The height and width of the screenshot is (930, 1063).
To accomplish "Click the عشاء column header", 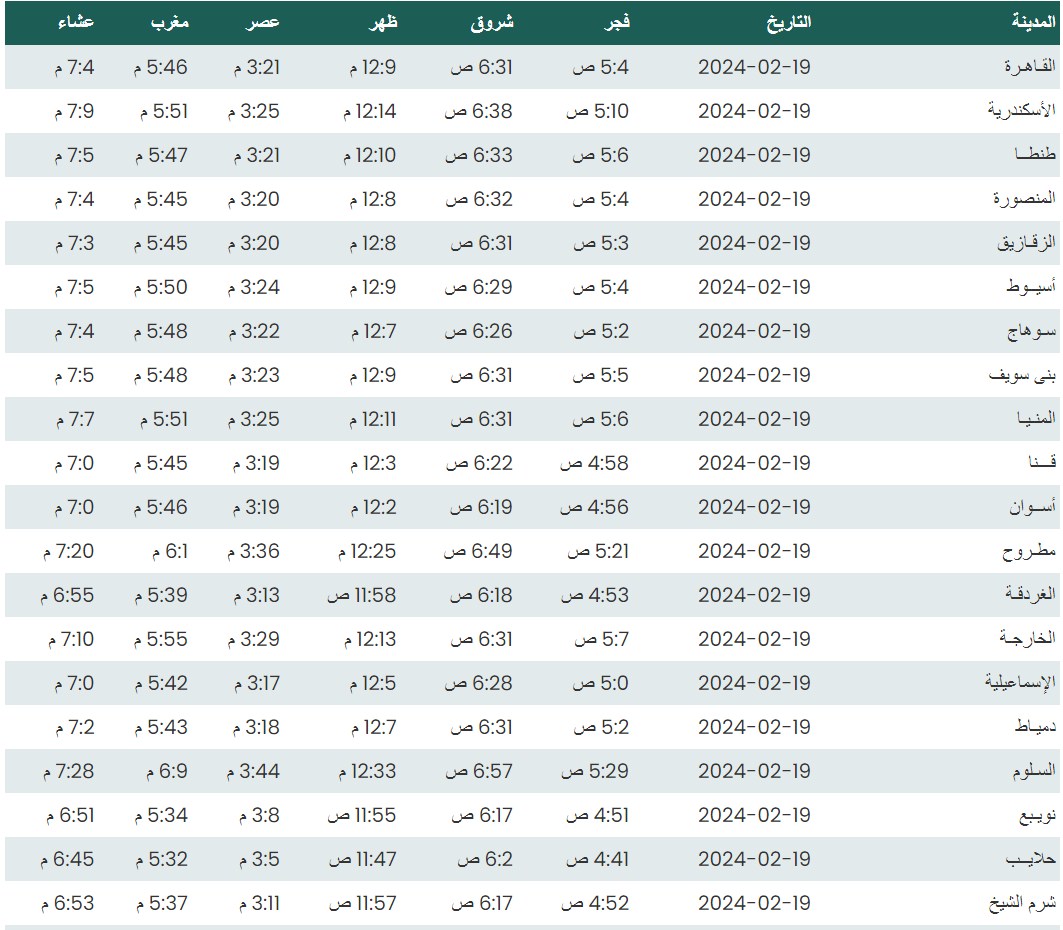I will 76,23.
